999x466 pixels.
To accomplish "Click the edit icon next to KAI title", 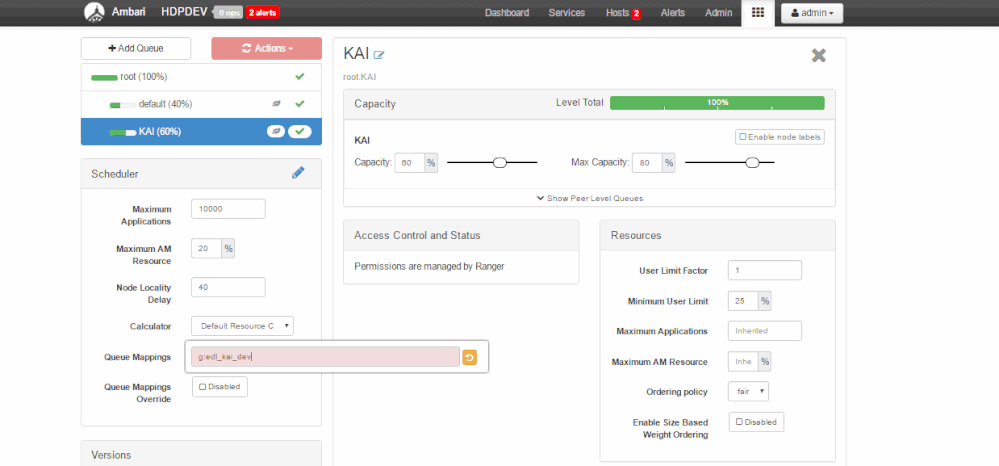I will point(379,55).
